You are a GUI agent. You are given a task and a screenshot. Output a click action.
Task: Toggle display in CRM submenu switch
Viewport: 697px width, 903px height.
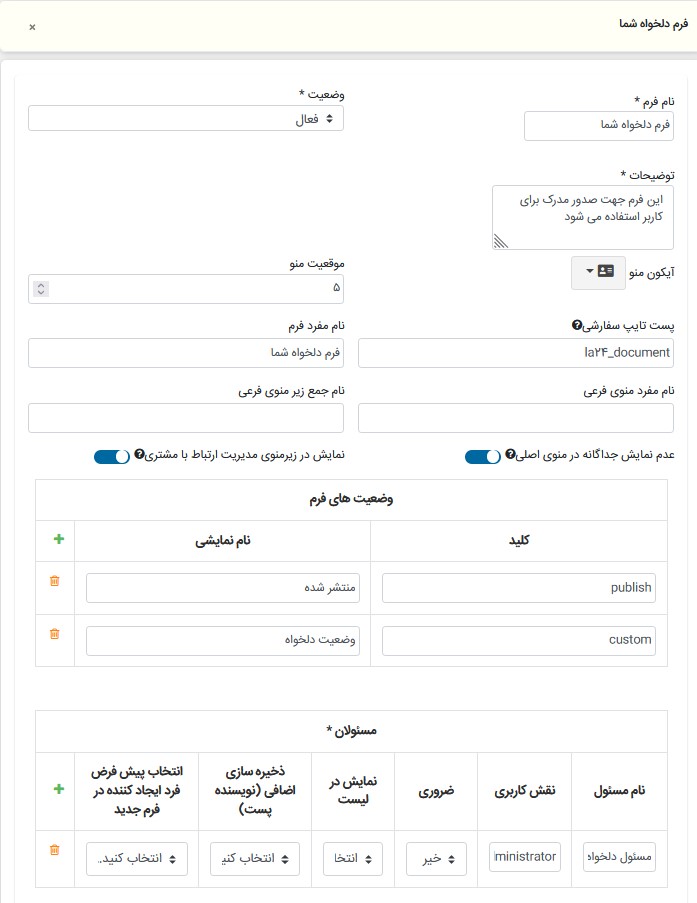[x=112, y=457]
